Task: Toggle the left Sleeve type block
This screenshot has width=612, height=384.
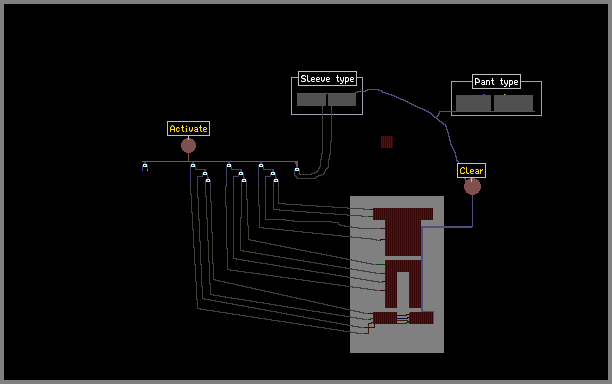Action: pyautogui.click(x=311, y=100)
